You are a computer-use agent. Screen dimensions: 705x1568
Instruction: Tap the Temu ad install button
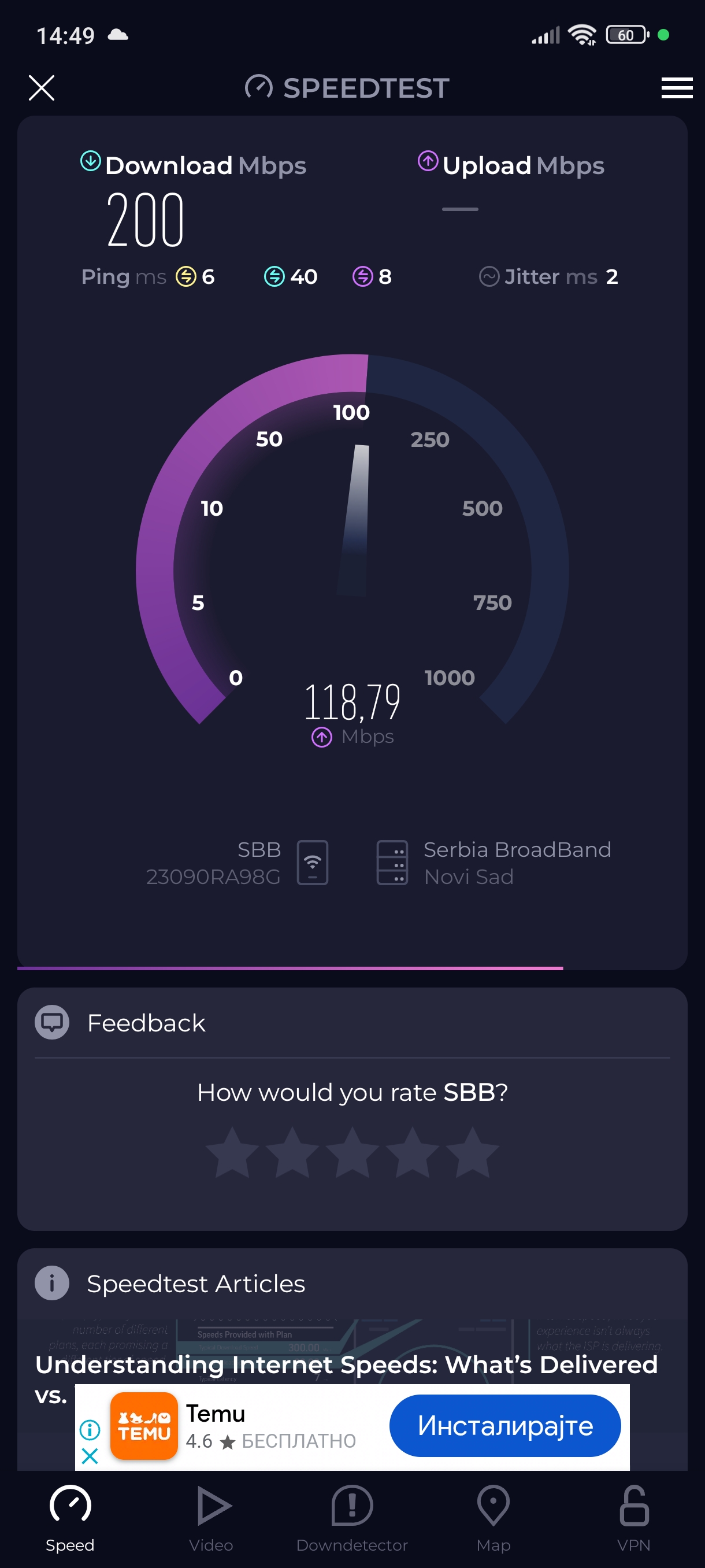504,1426
